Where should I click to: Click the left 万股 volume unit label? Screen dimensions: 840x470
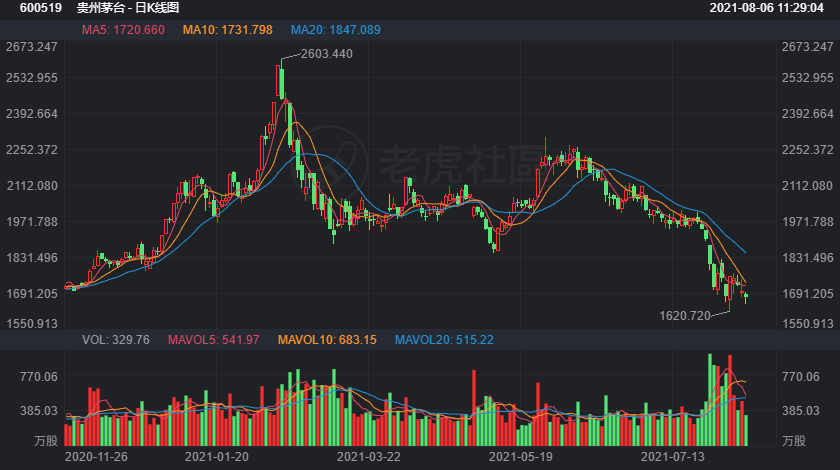pyautogui.click(x=46, y=441)
